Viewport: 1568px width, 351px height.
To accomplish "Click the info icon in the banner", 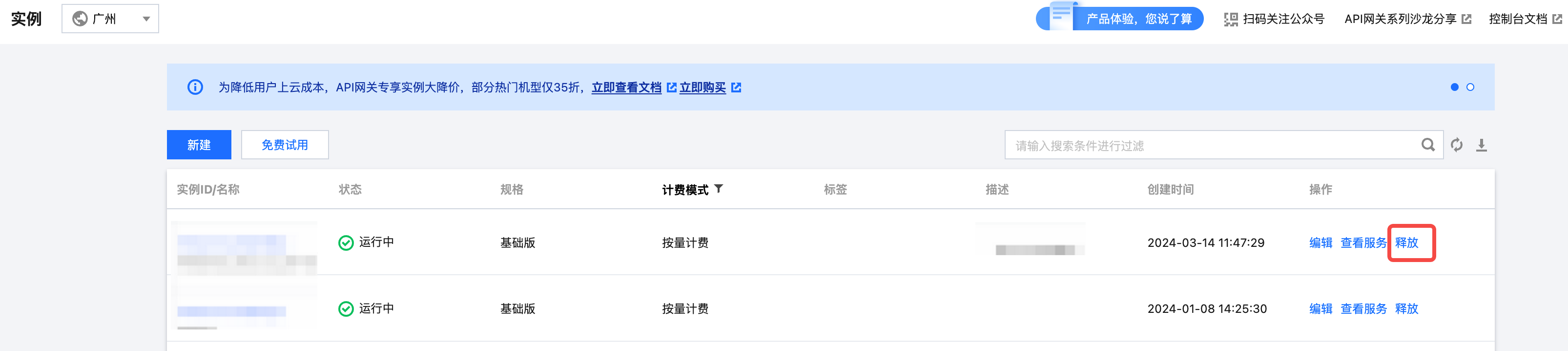I will tap(195, 87).
